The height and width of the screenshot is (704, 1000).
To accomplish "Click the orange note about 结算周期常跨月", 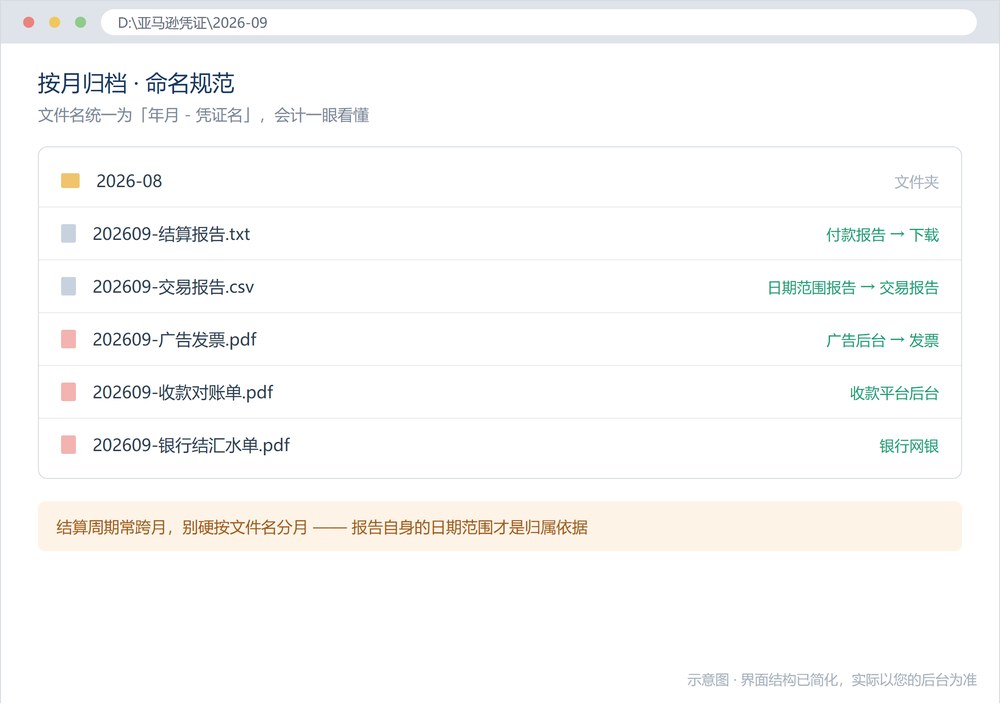I will coord(500,526).
